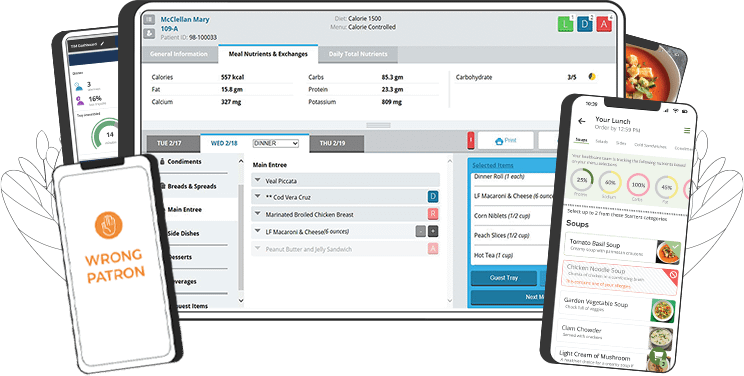Click the Print button
This screenshot has width=744, height=376.
tap(505, 141)
